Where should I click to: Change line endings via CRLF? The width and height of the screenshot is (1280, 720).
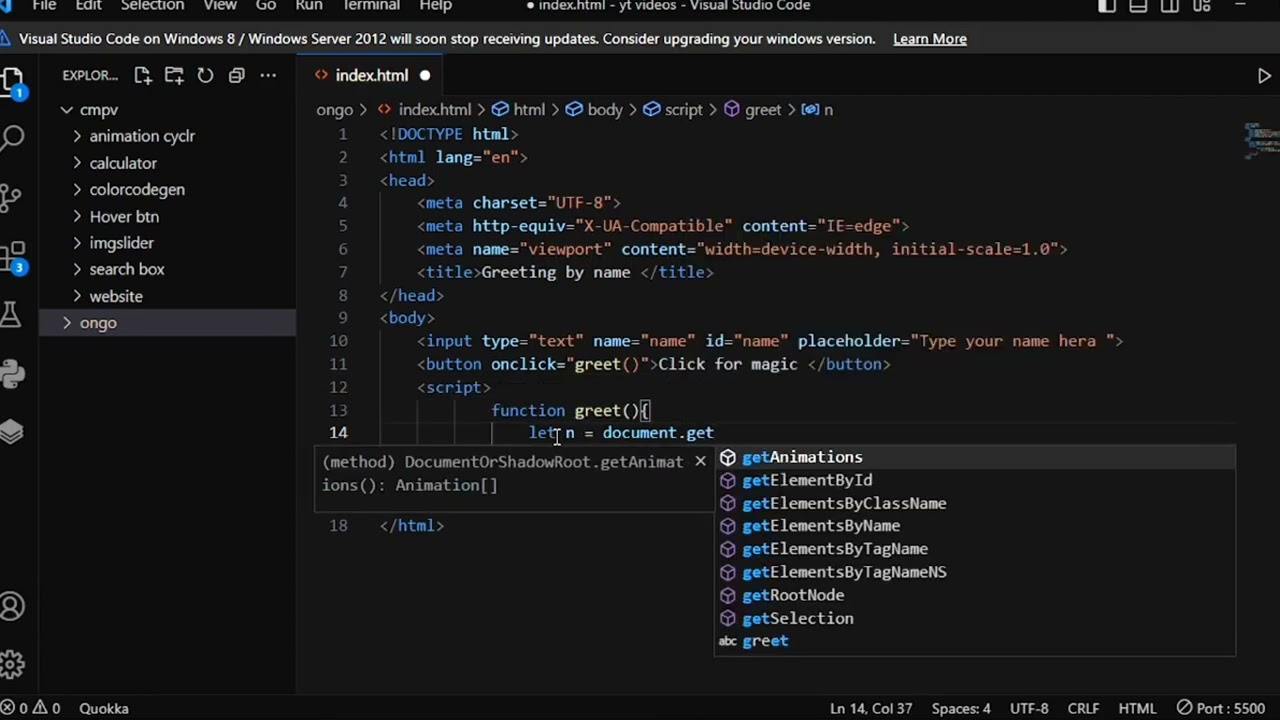coord(1083,708)
